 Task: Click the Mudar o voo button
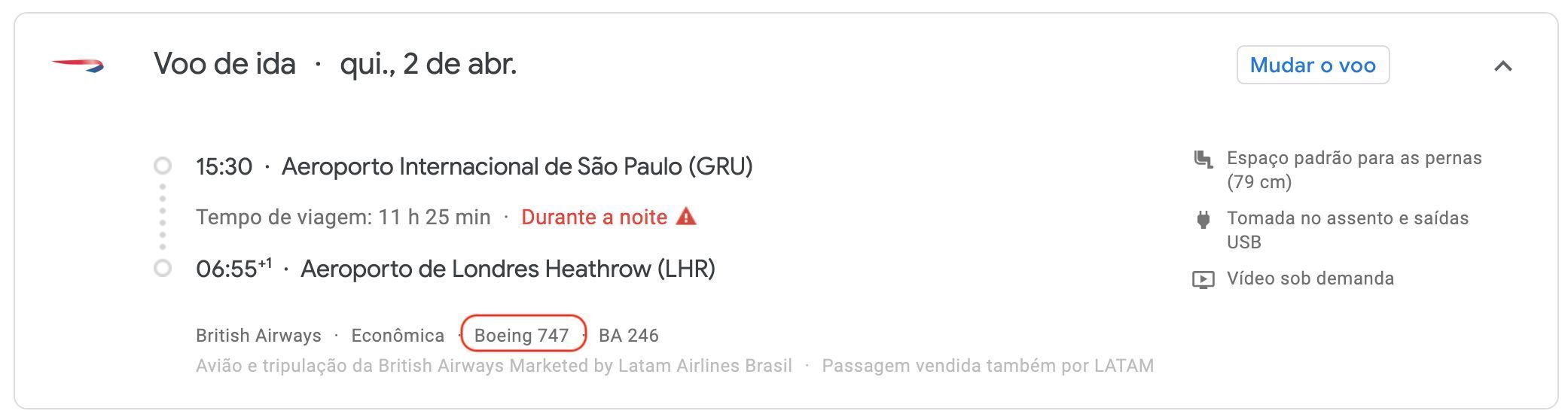[x=1313, y=65]
